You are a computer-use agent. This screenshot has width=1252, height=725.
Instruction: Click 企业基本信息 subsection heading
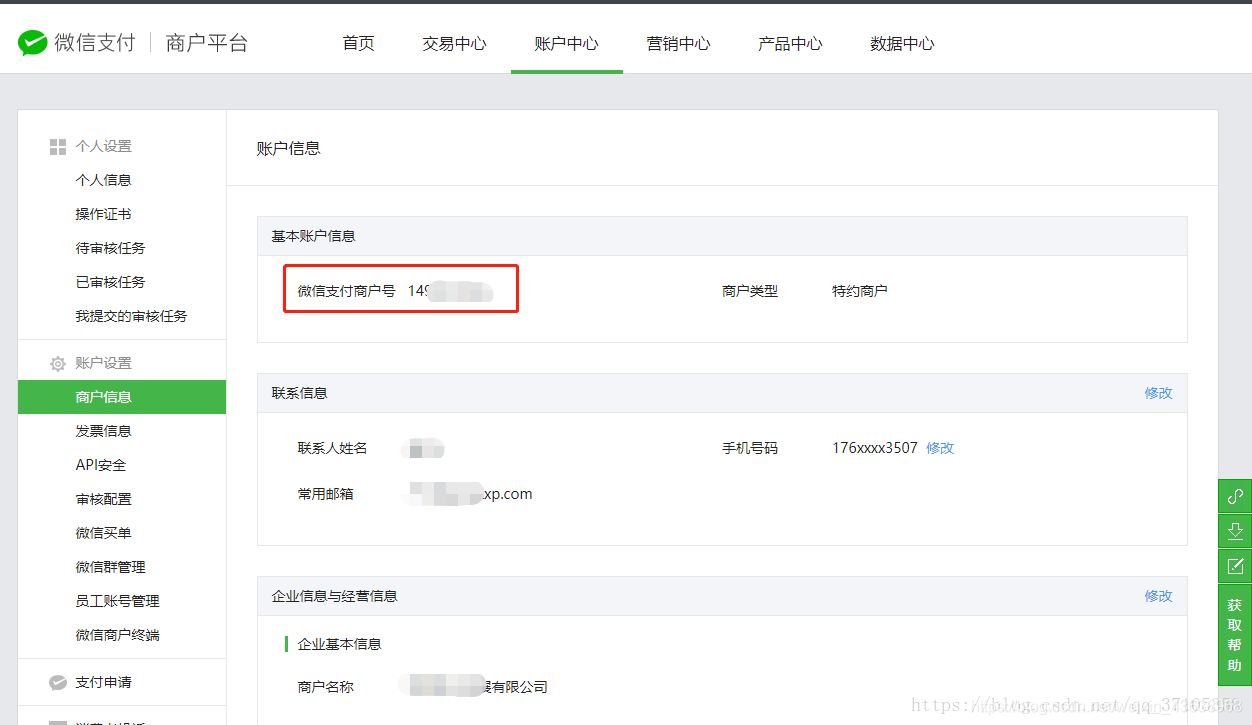(x=340, y=644)
